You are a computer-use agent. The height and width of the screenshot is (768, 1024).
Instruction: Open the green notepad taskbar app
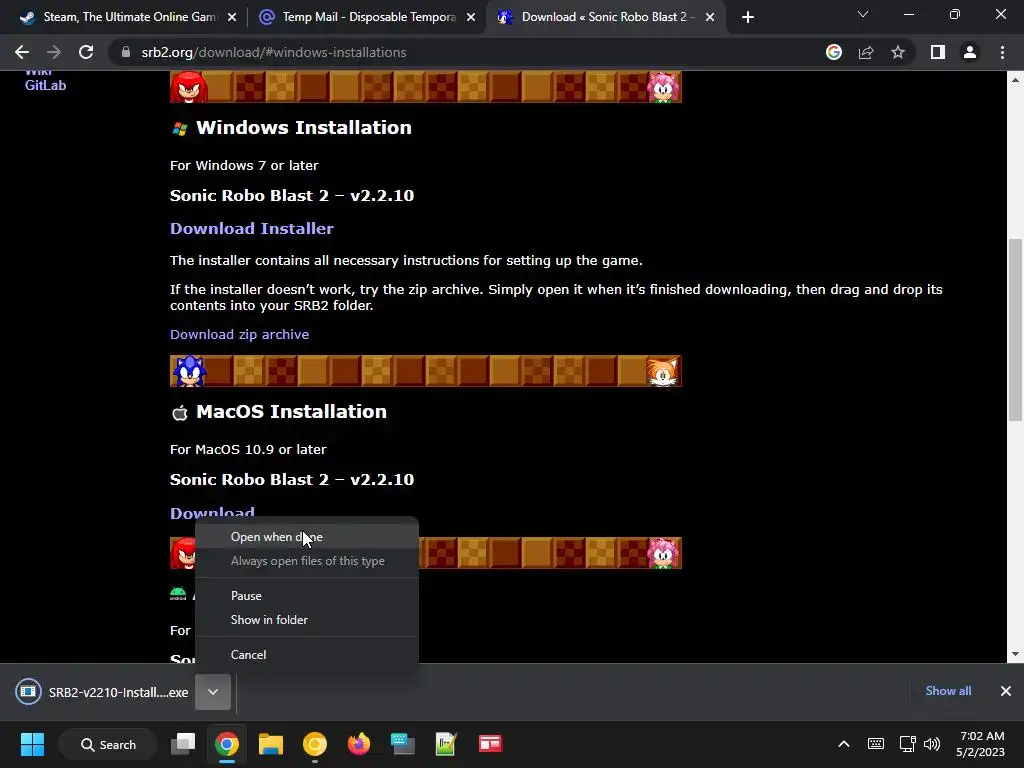(446, 744)
